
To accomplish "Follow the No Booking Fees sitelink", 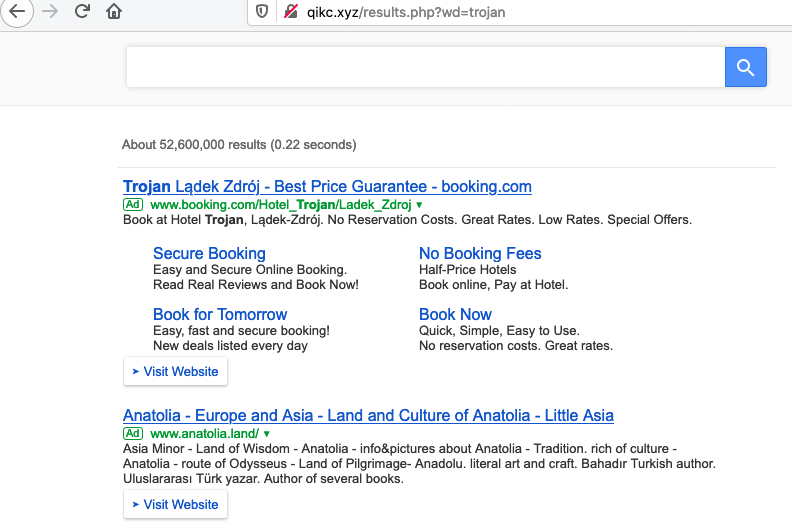I will [480, 253].
